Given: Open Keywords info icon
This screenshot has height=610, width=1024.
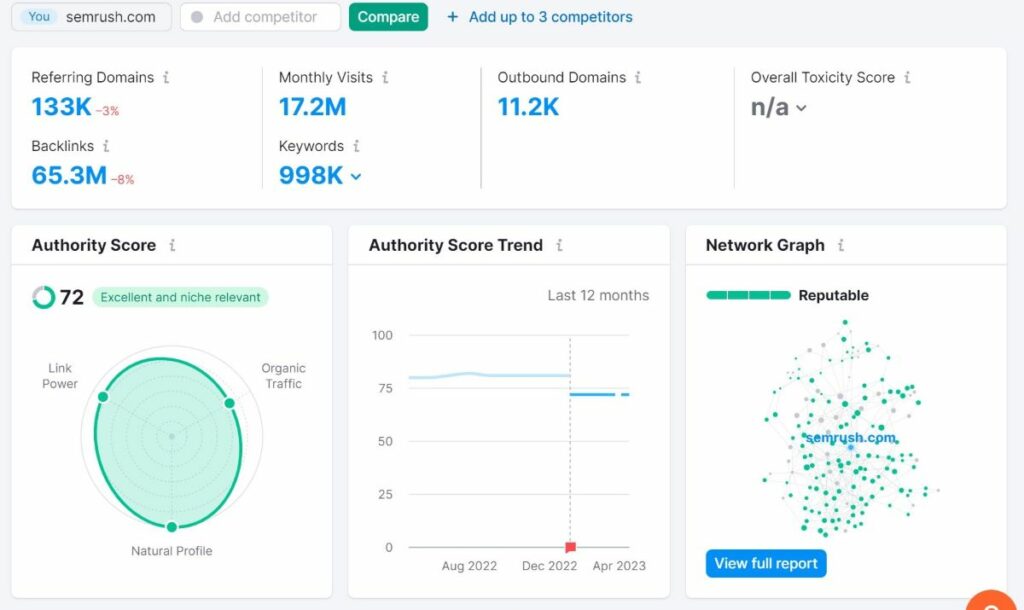Looking at the screenshot, I should coord(356,146).
